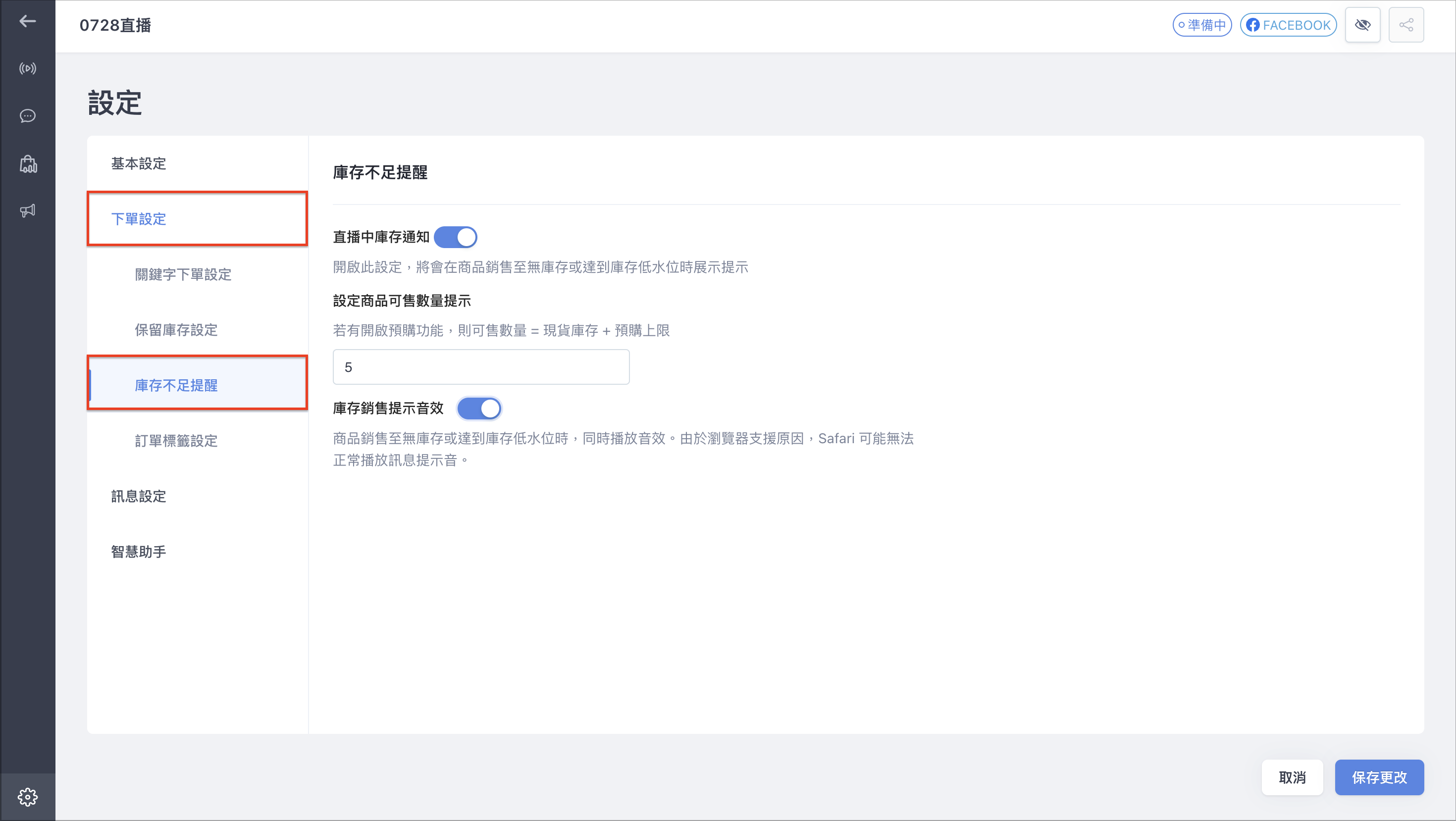This screenshot has height=821, width=1456.
Task: Click the 準備中 status badge
Action: point(1202,25)
